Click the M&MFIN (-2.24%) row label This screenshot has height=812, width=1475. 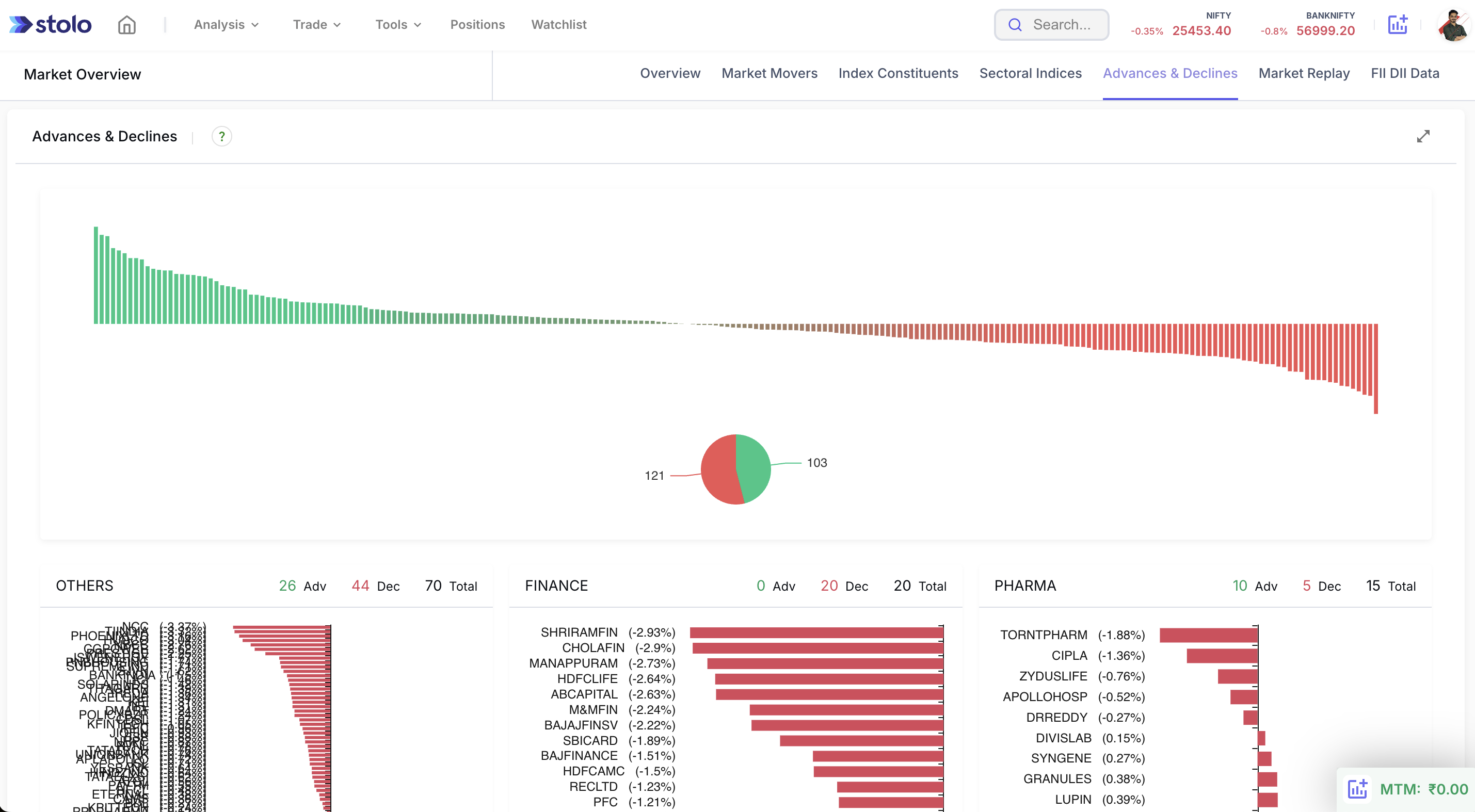pos(622,709)
